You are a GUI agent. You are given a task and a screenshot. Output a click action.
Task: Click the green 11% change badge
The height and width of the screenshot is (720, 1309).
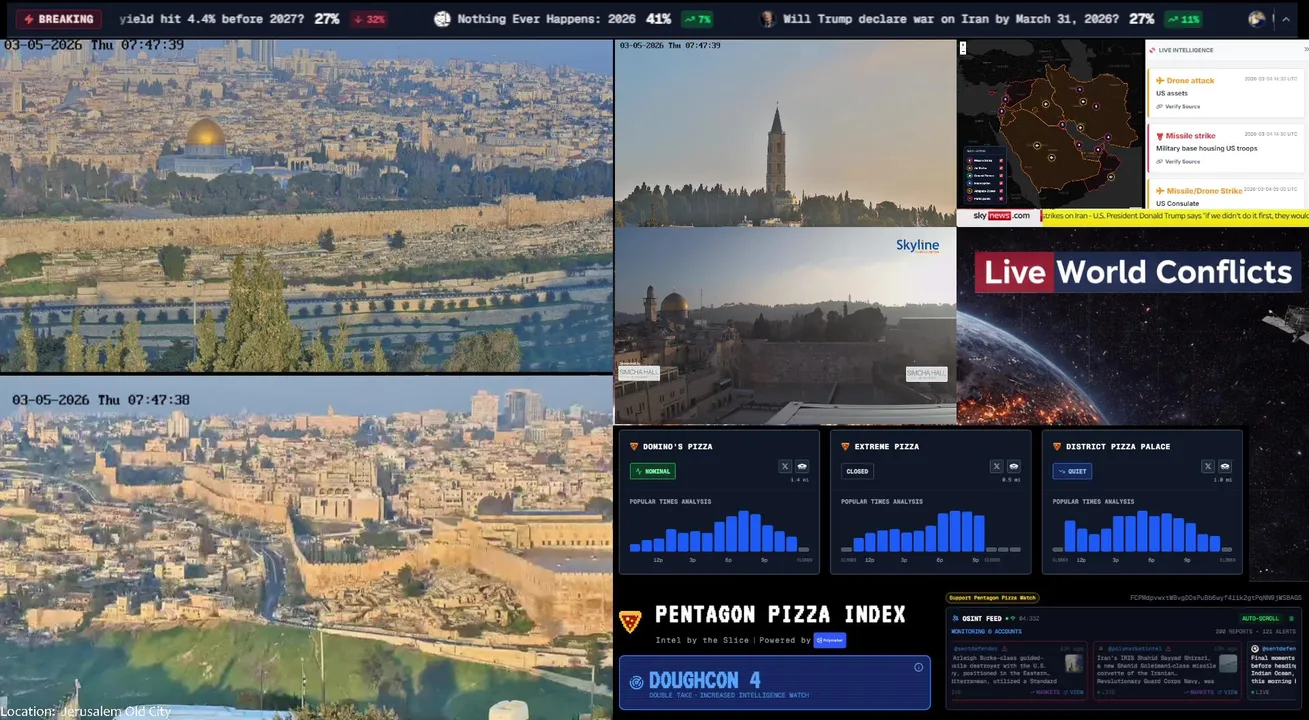[1183, 19]
